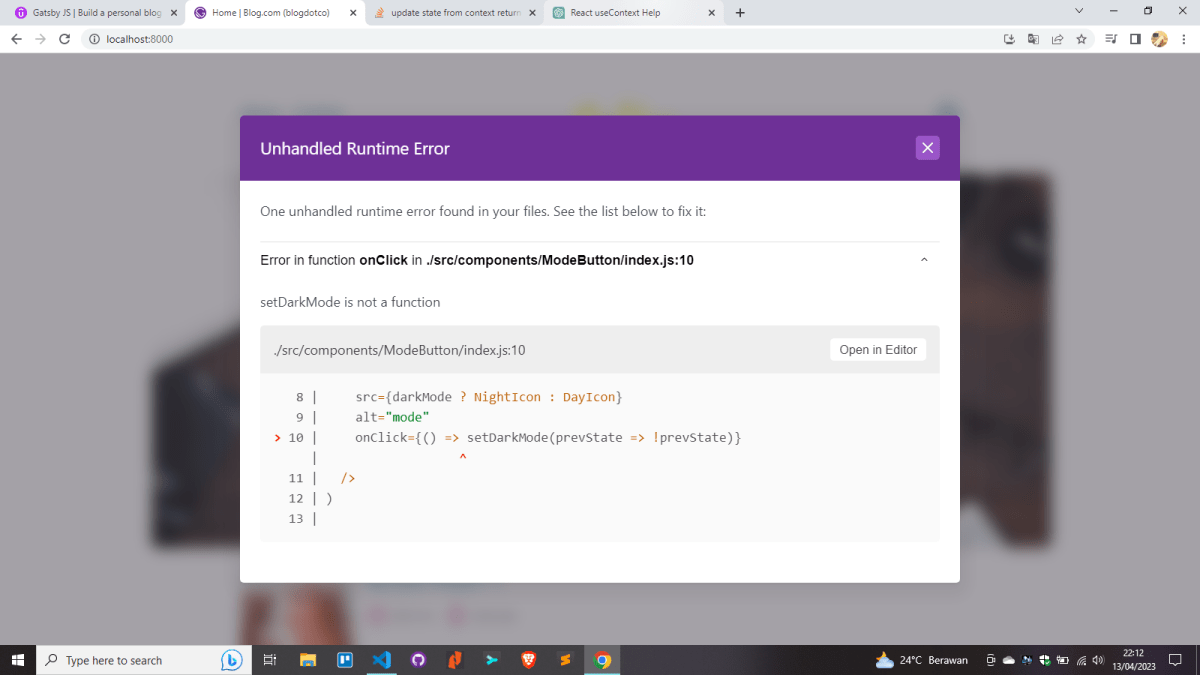Image resolution: width=1200 pixels, height=675 pixels.
Task: Click the code on error line 10
Action: pyautogui.click(x=547, y=438)
